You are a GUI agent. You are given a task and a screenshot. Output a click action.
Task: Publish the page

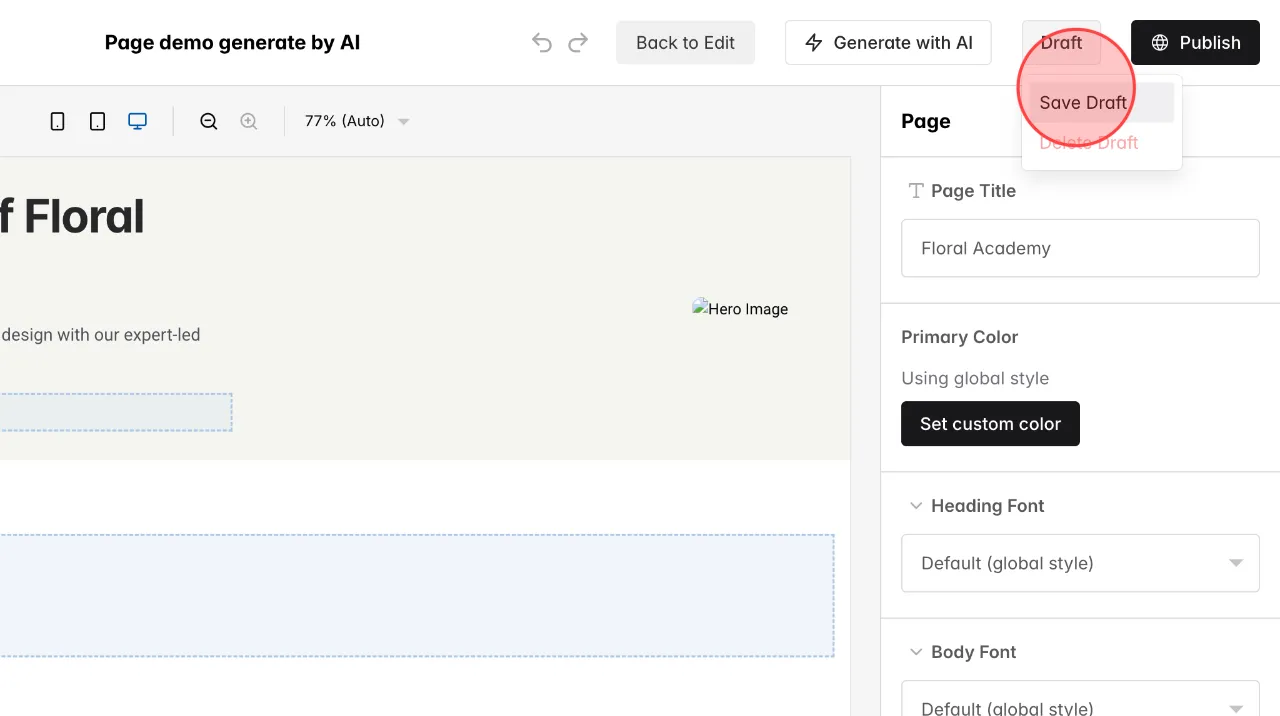pos(1195,42)
